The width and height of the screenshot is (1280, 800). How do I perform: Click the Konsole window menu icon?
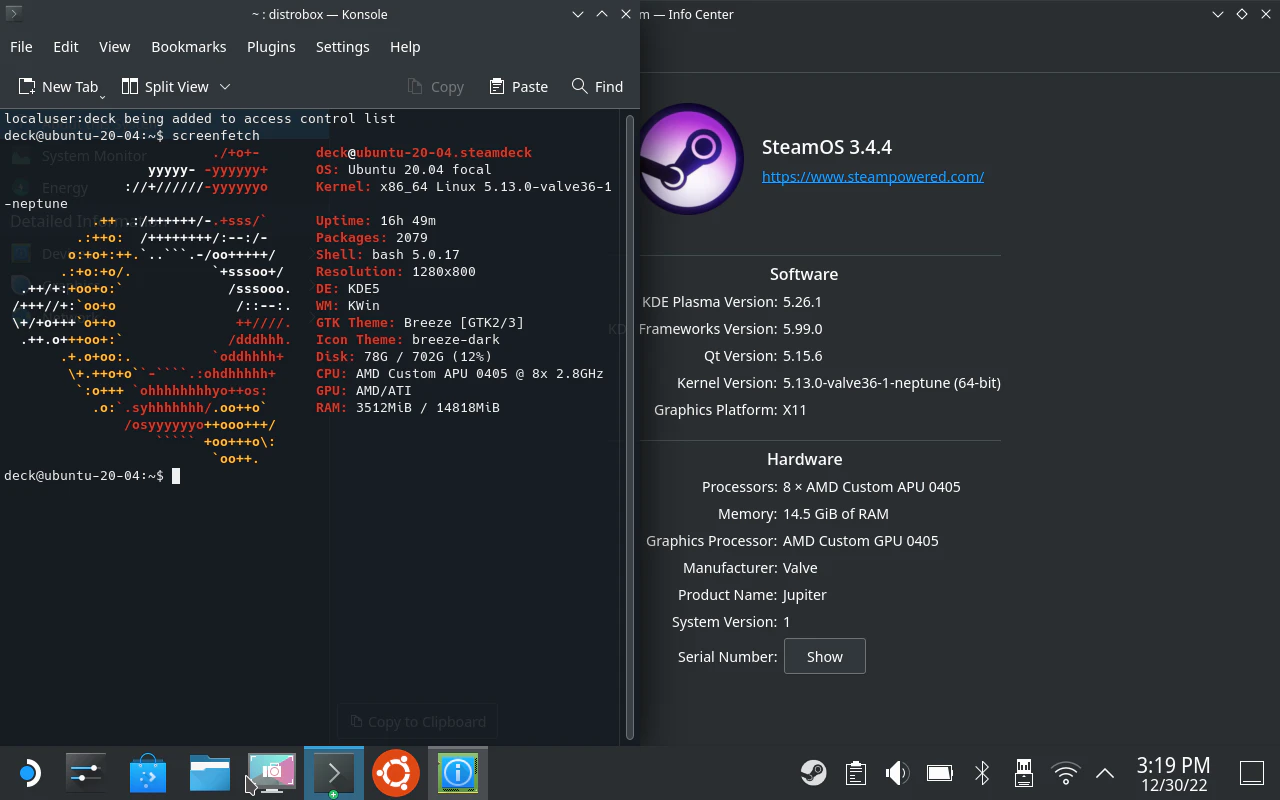13,14
